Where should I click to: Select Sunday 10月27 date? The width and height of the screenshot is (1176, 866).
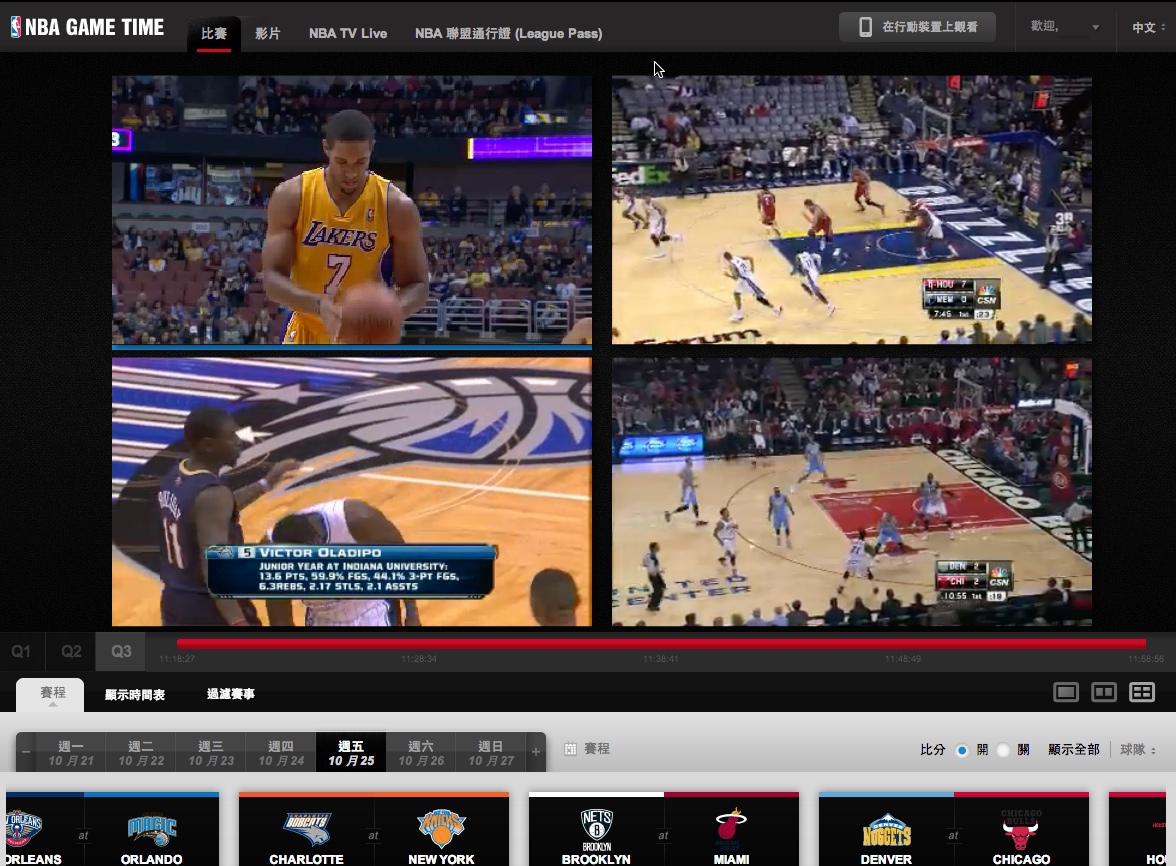(x=491, y=753)
